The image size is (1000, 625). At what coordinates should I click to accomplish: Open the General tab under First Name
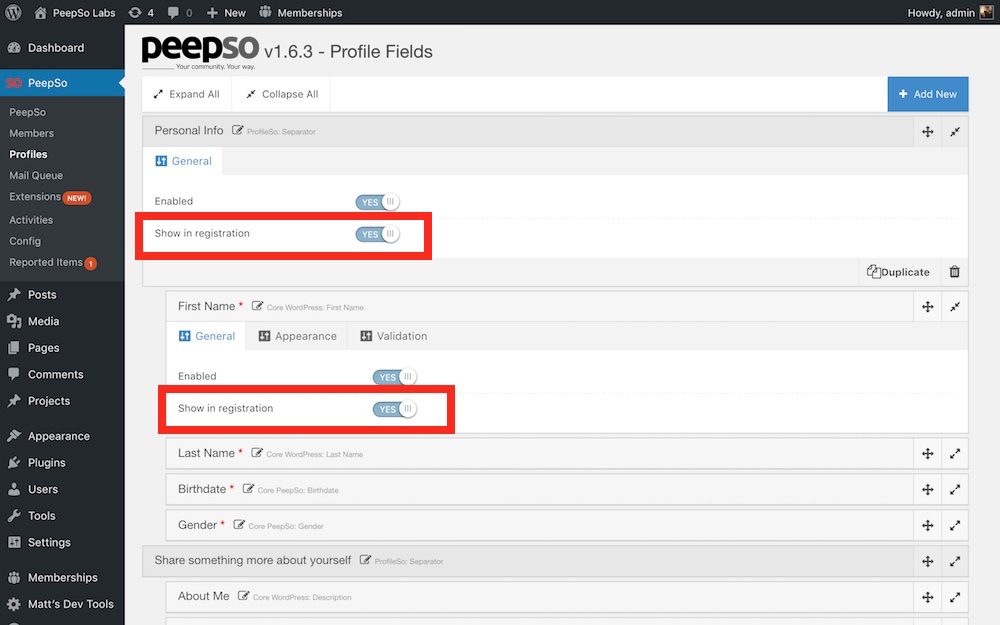click(207, 336)
